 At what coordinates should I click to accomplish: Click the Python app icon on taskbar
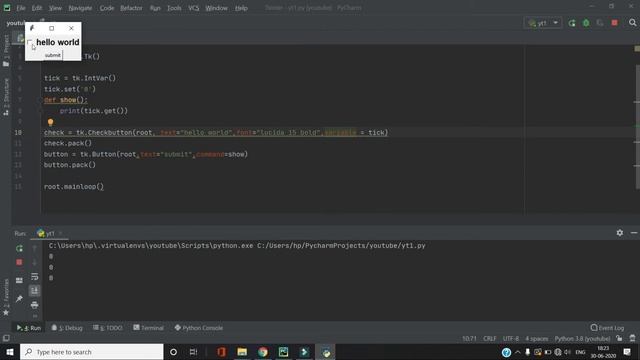pos(326,352)
